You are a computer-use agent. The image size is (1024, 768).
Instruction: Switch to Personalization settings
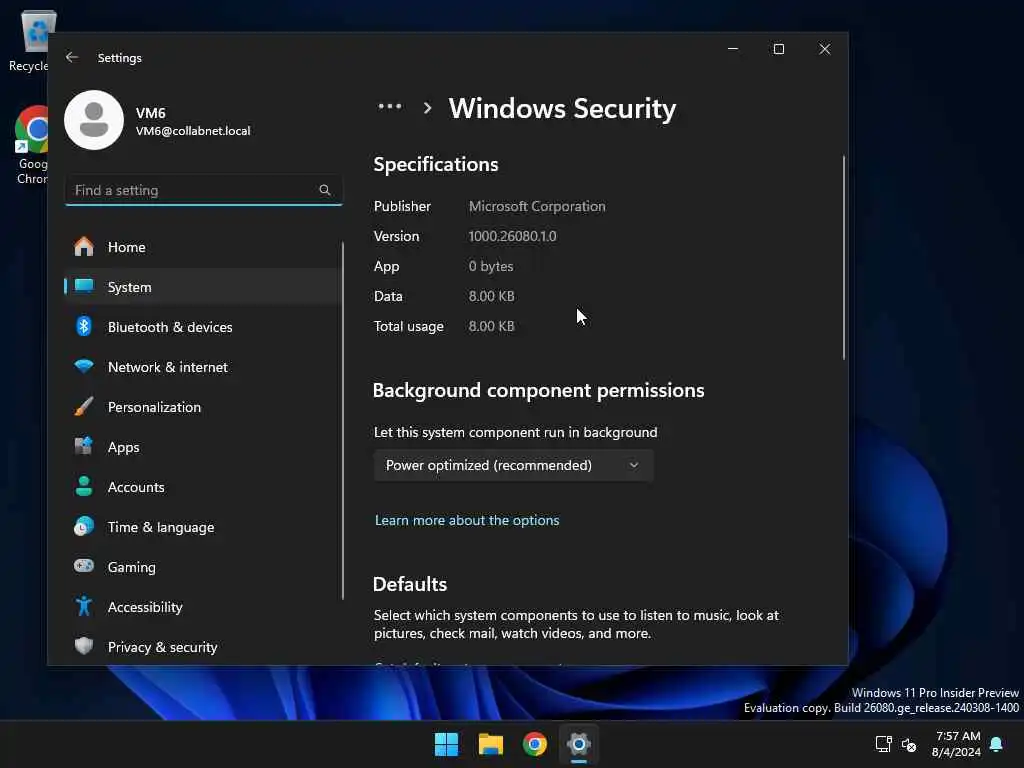203,407
